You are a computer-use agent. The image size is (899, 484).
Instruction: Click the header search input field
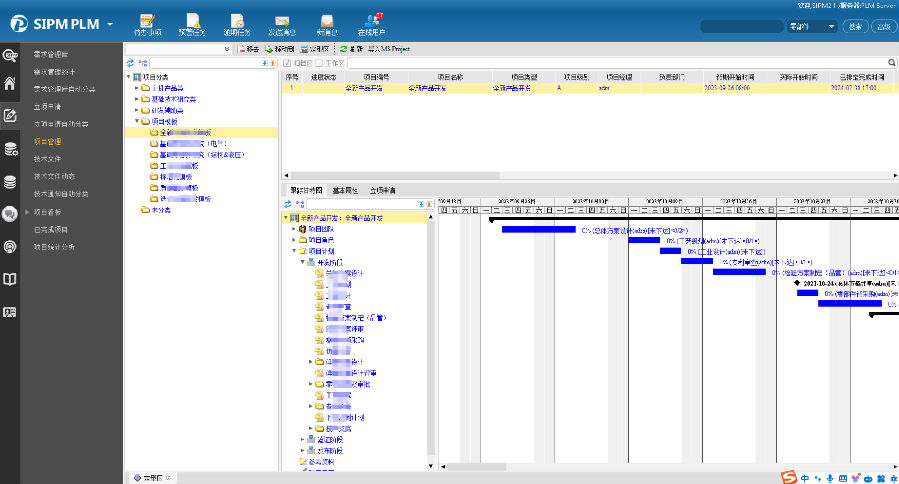point(741,27)
